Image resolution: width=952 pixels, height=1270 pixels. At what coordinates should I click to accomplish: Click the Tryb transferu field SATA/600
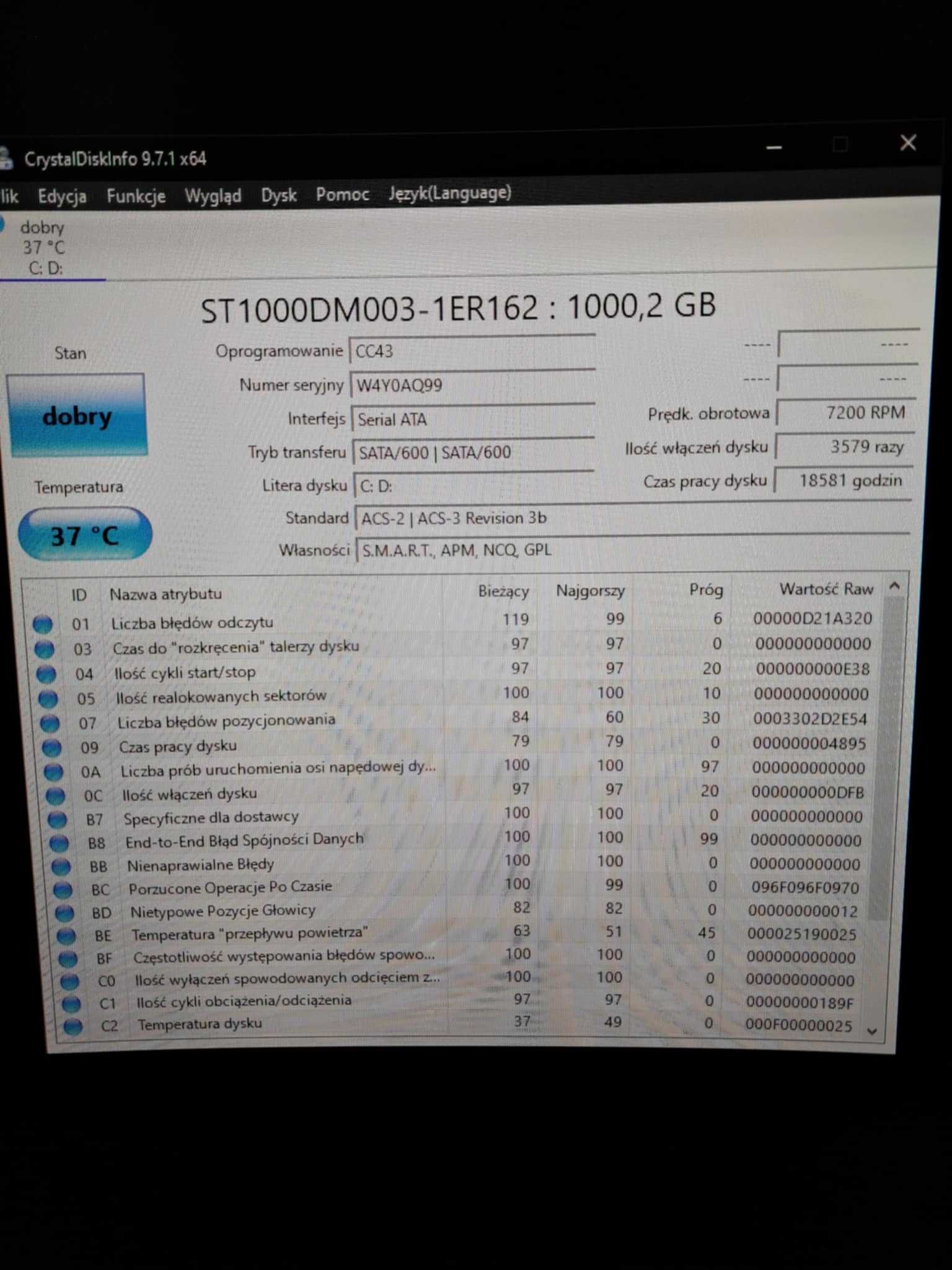(x=474, y=452)
